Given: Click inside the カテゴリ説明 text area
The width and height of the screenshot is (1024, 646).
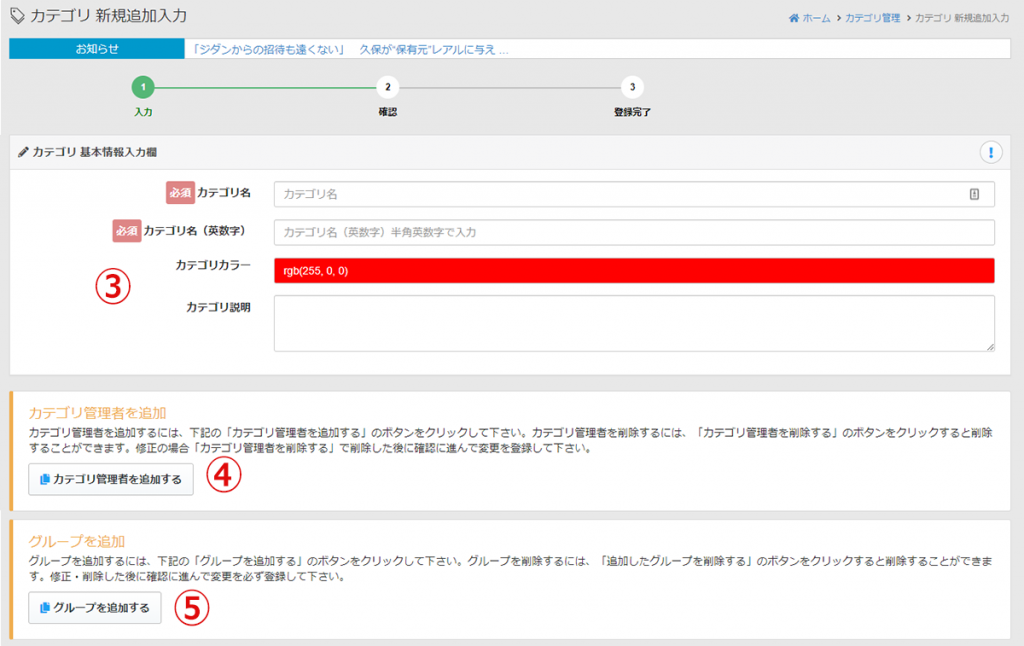Looking at the screenshot, I should point(634,322).
